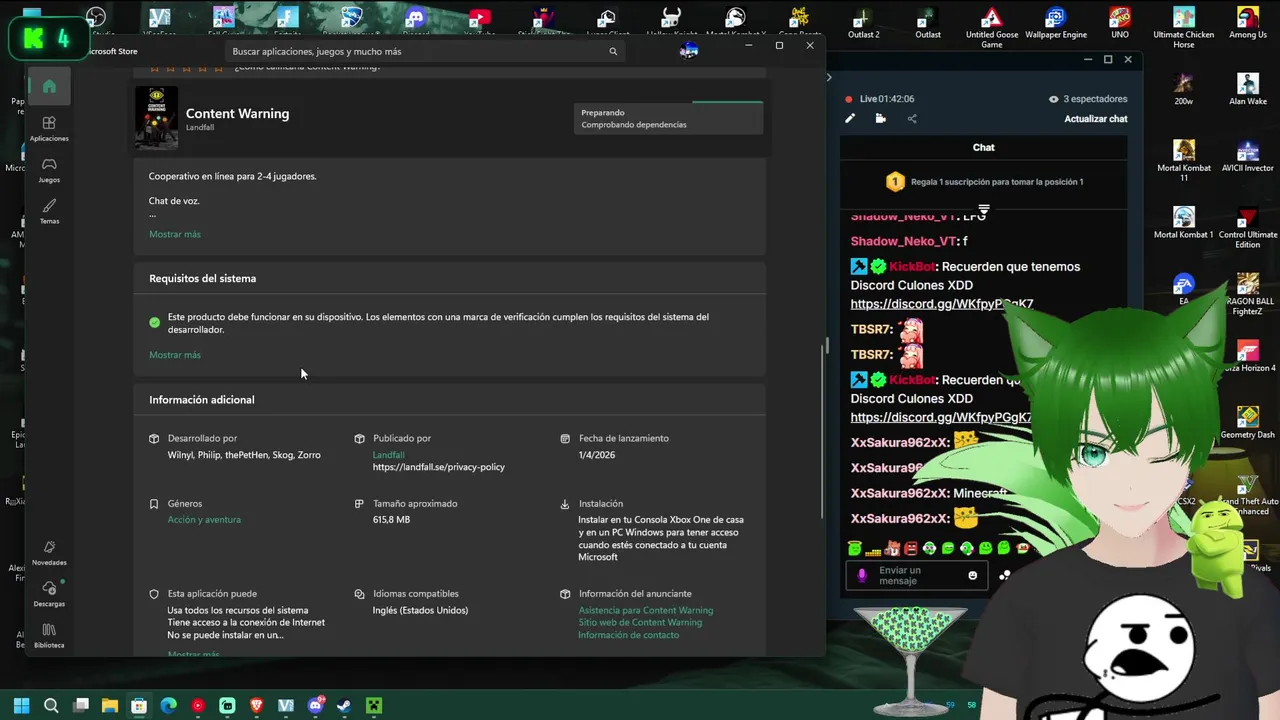Click the purple microphone icon in chat input
Image resolution: width=1280 pixels, height=720 pixels.
[862, 576]
